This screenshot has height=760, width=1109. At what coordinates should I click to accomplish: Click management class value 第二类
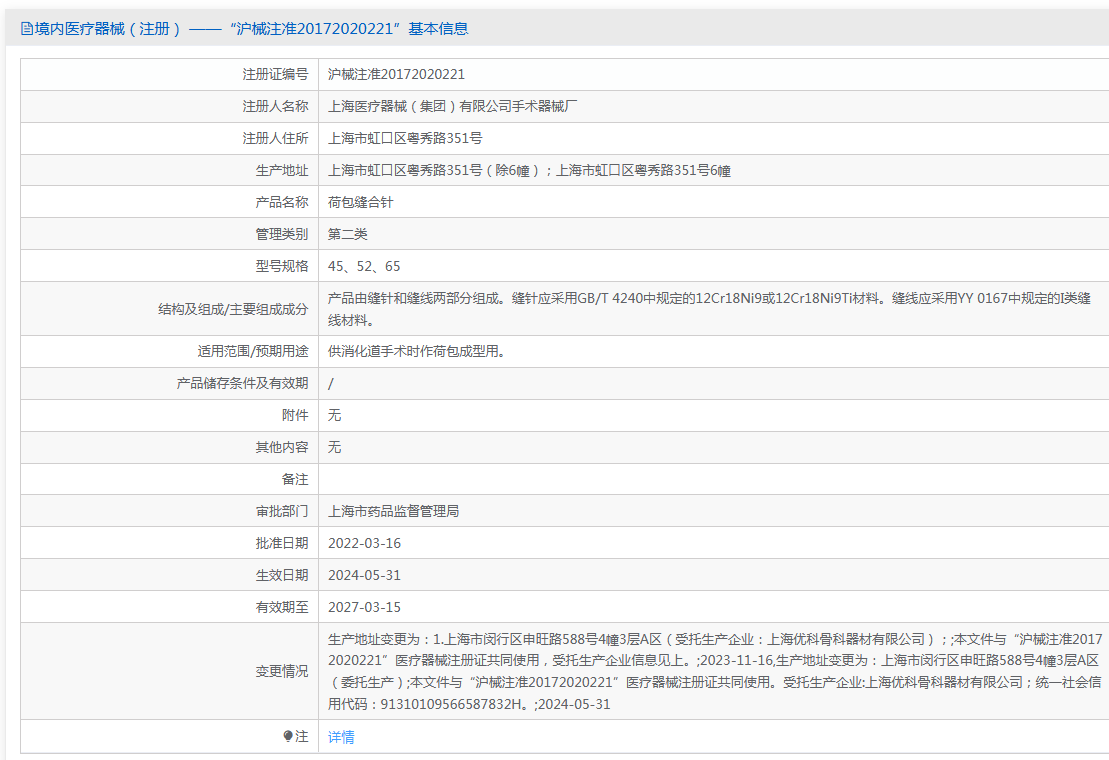[x=347, y=234]
